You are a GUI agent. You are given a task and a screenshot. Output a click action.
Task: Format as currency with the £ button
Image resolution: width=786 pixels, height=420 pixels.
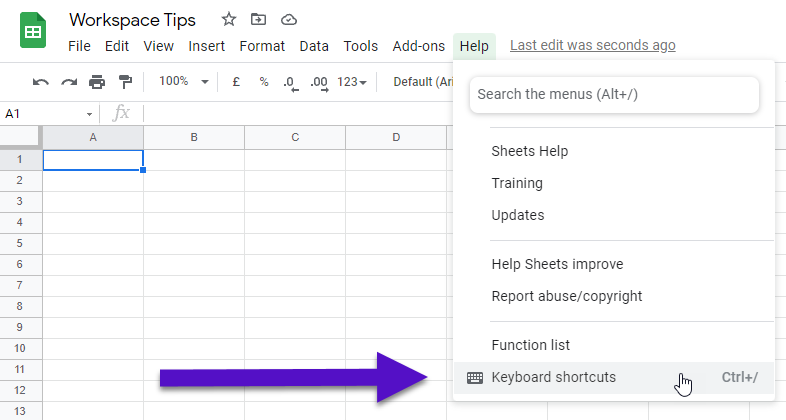tap(236, 82)
